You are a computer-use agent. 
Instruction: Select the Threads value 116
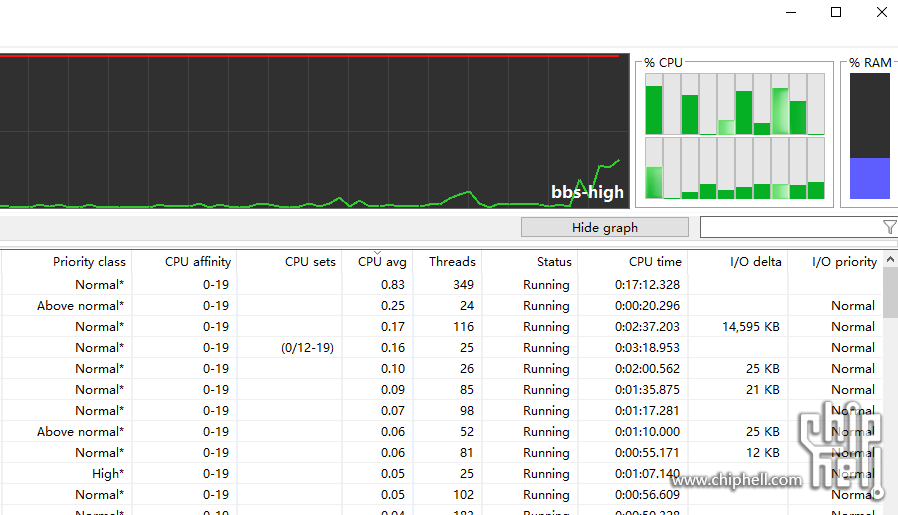click(463, 327)
